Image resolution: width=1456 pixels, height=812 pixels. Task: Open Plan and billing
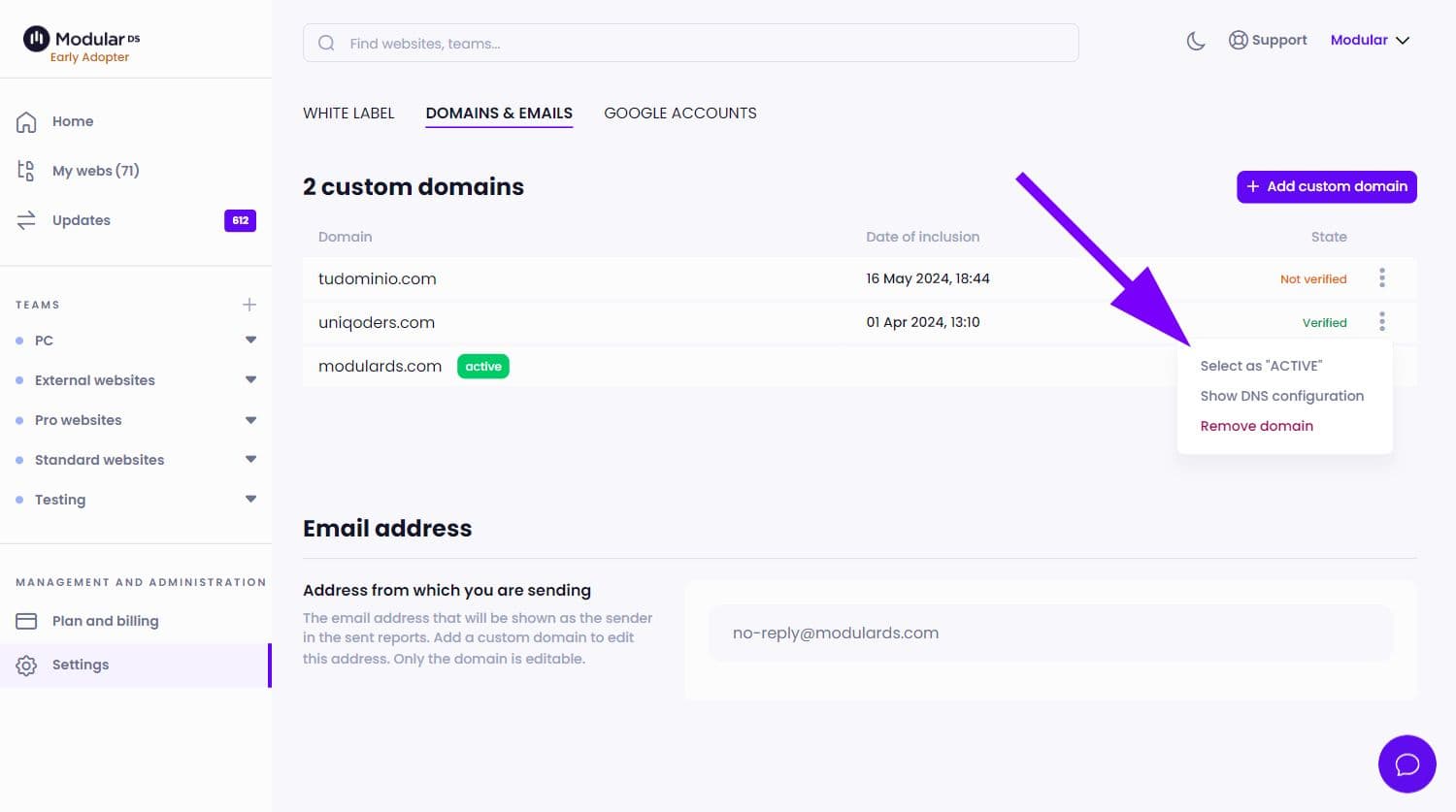(x=105, y=621)
